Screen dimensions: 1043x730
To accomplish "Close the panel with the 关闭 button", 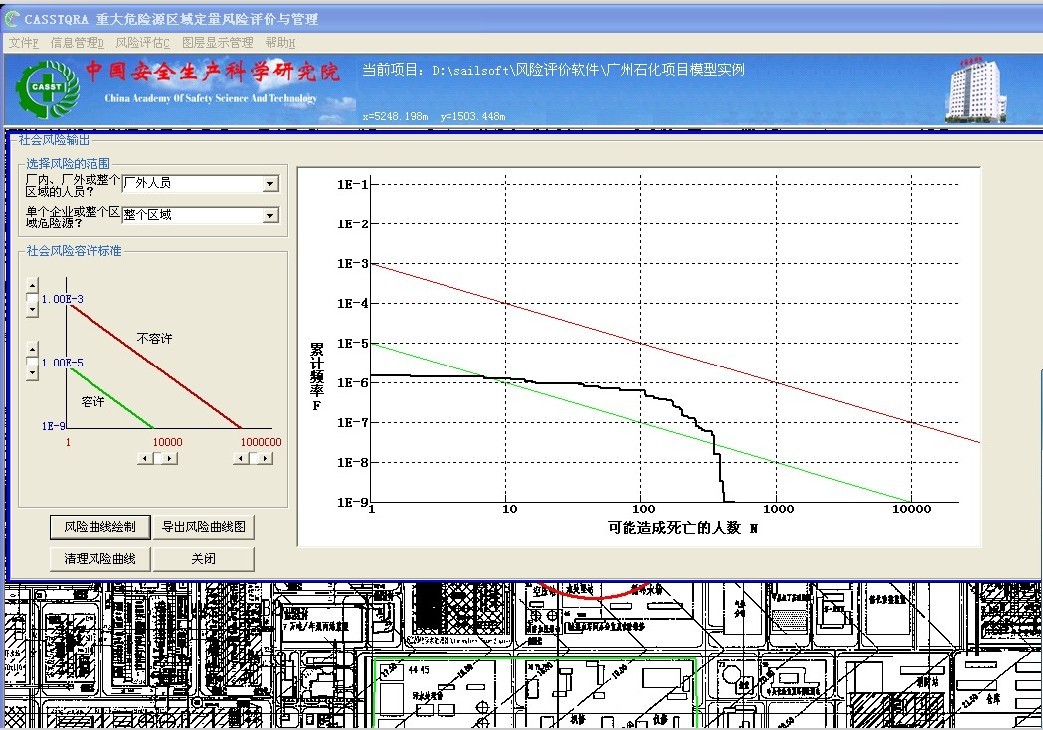I will point(203,558).
